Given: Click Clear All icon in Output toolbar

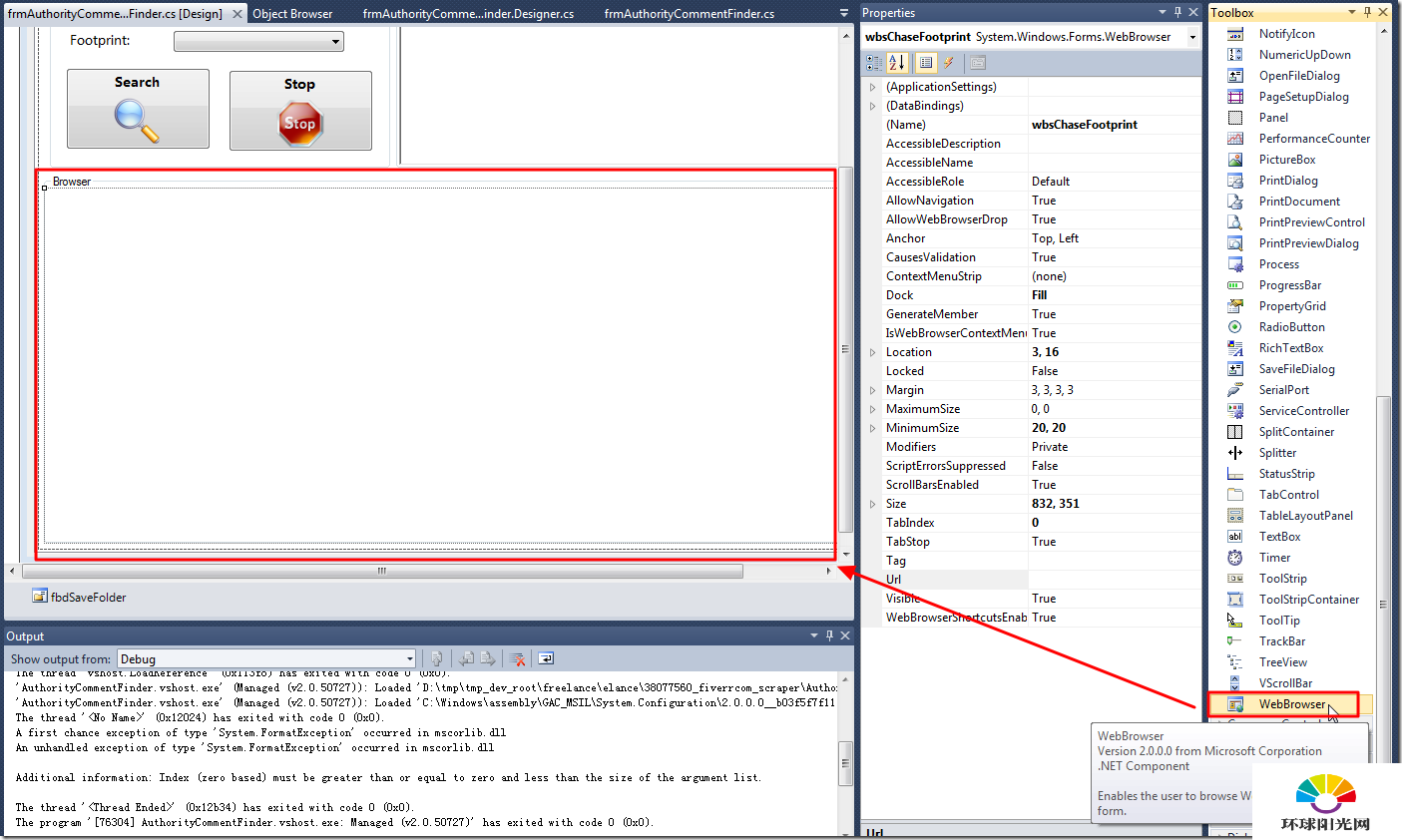Looking at the screenshot, I should point(517,658).
